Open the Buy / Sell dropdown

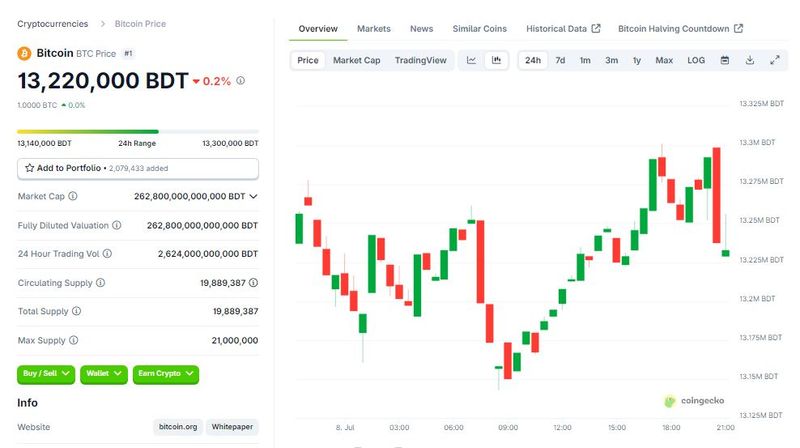(x=46, y=374)
